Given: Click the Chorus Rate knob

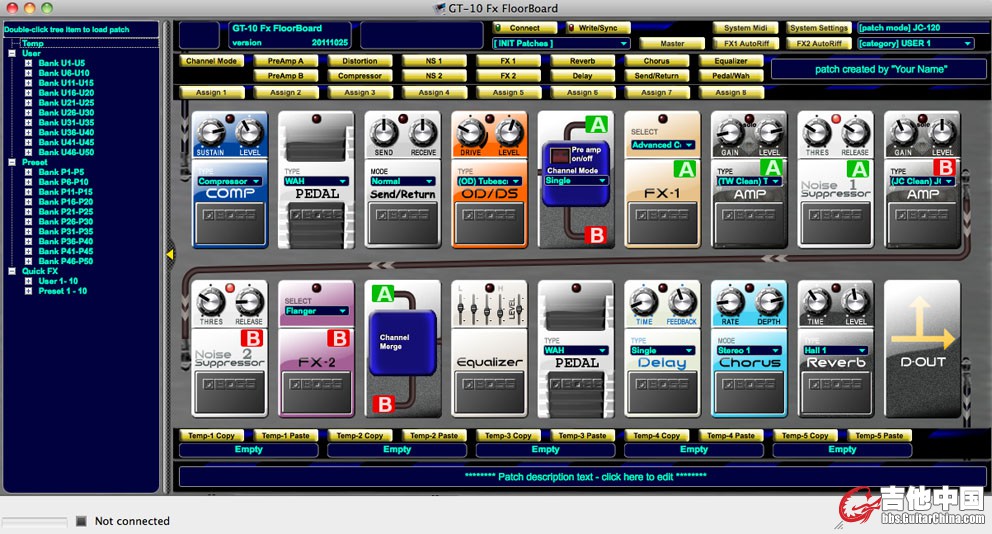Looking at the screenshot, I should click(x=729, y=302).
